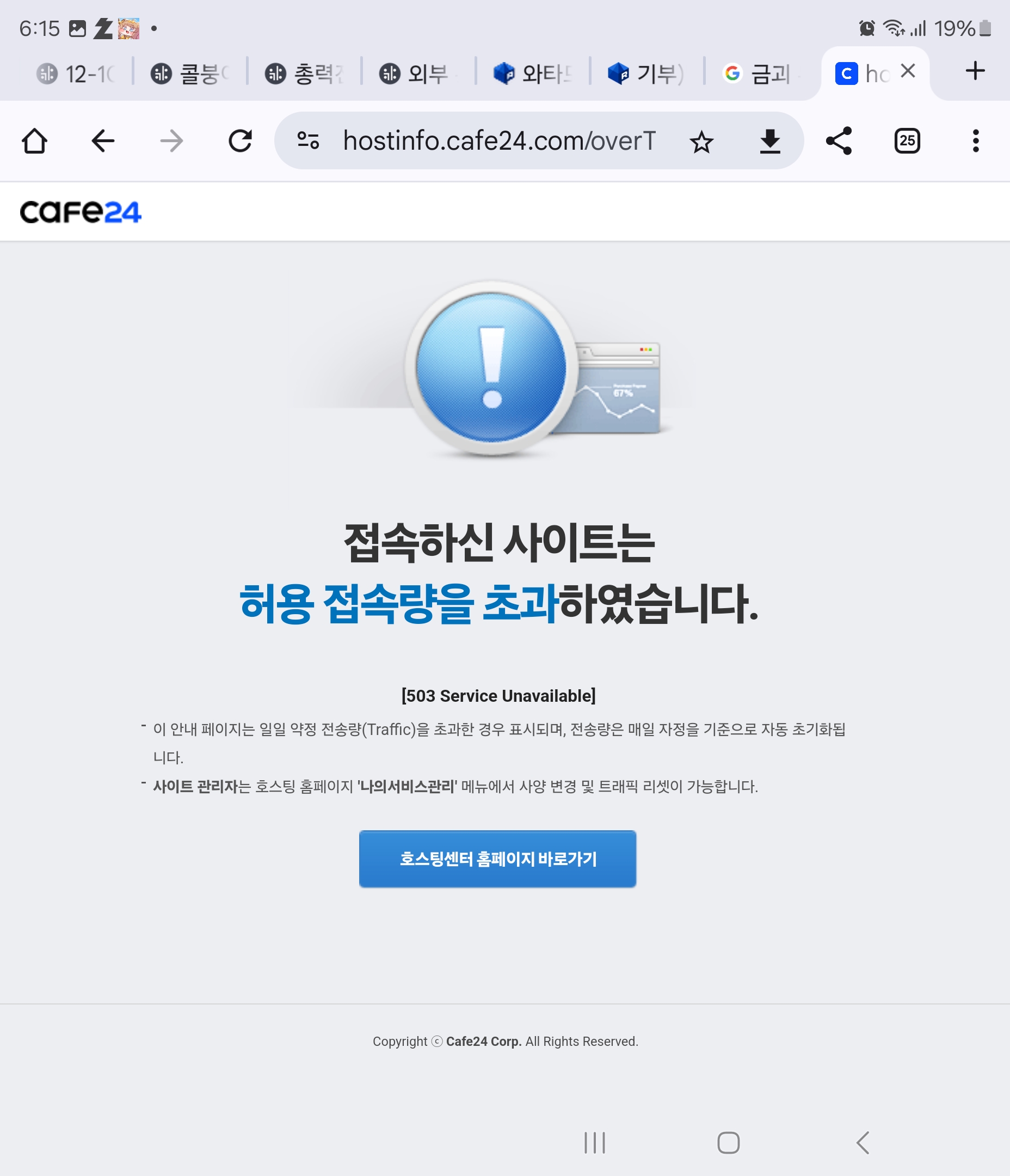
Task: Click 호스팅센터 홈페이지 바로가기 button
Action: [x=497, y=859]
